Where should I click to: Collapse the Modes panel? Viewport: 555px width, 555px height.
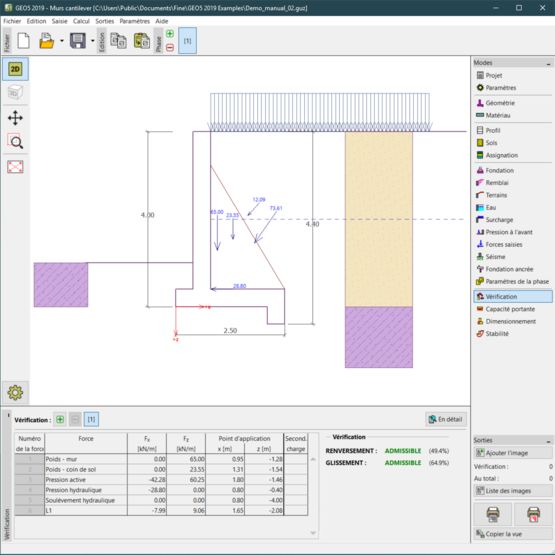pos(548,63)
